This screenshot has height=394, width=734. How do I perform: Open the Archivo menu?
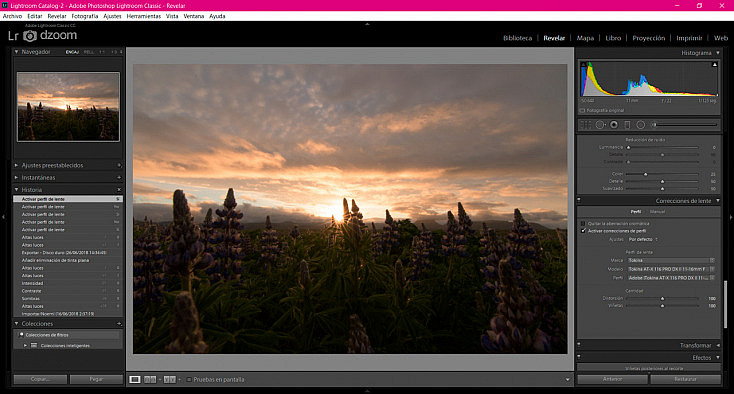[x=12, y=16]
